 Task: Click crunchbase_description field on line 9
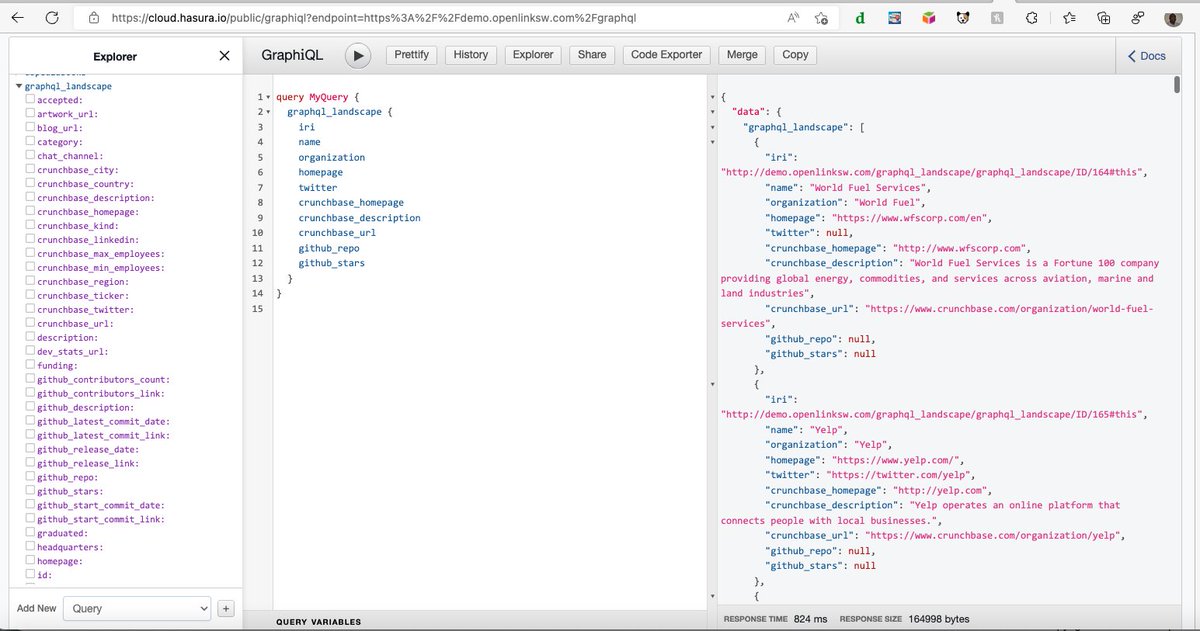359,218
